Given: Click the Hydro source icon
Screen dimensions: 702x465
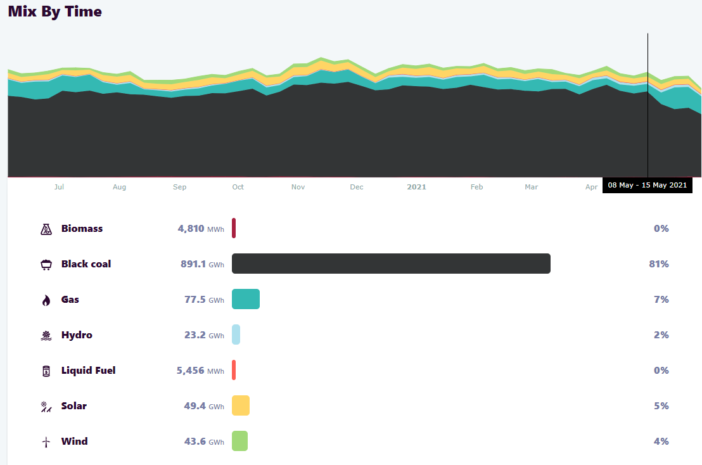Looking at the screenshot, I should pyautogui.click(x=46, y=335).
